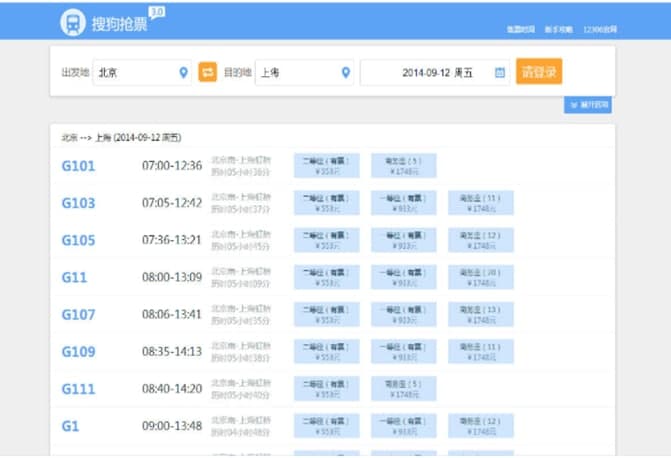Click the destination input showing 上海
The image size is (671, 458).
point(304,73)
